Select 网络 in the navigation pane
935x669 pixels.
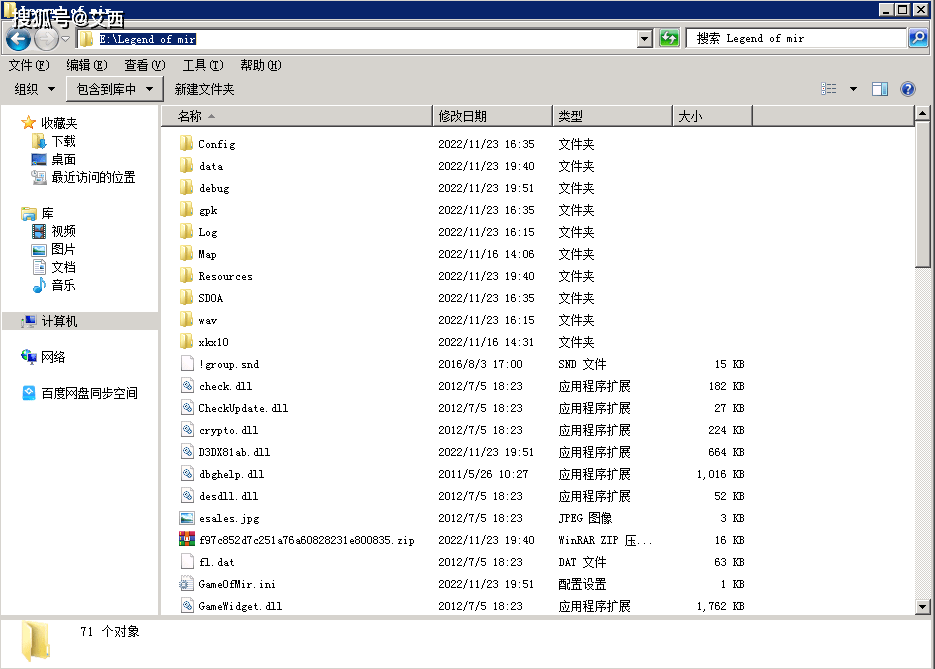click(x=52, y=357)
